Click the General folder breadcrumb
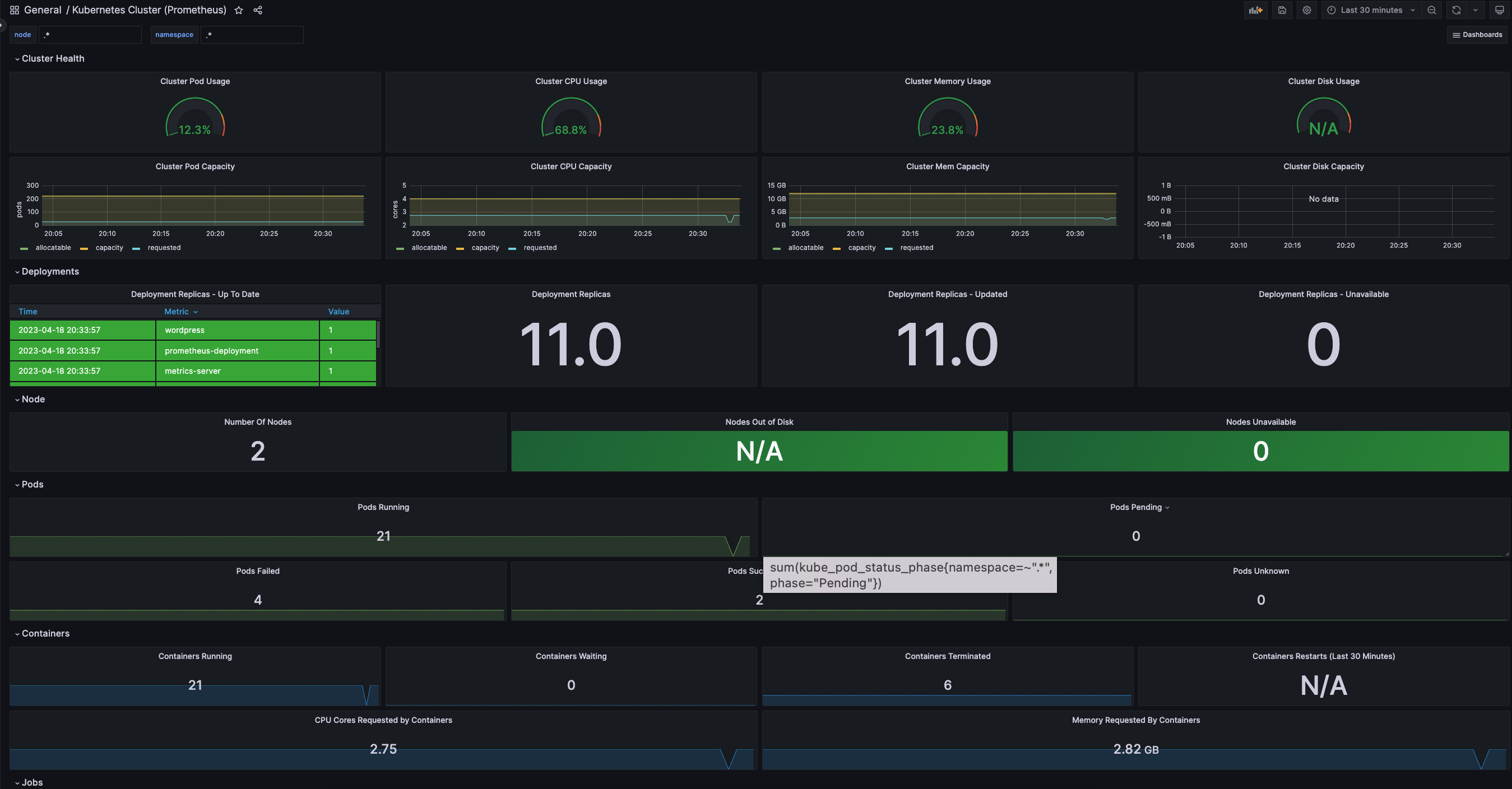This screenshot has width=1512, height=789. point(42,10)
